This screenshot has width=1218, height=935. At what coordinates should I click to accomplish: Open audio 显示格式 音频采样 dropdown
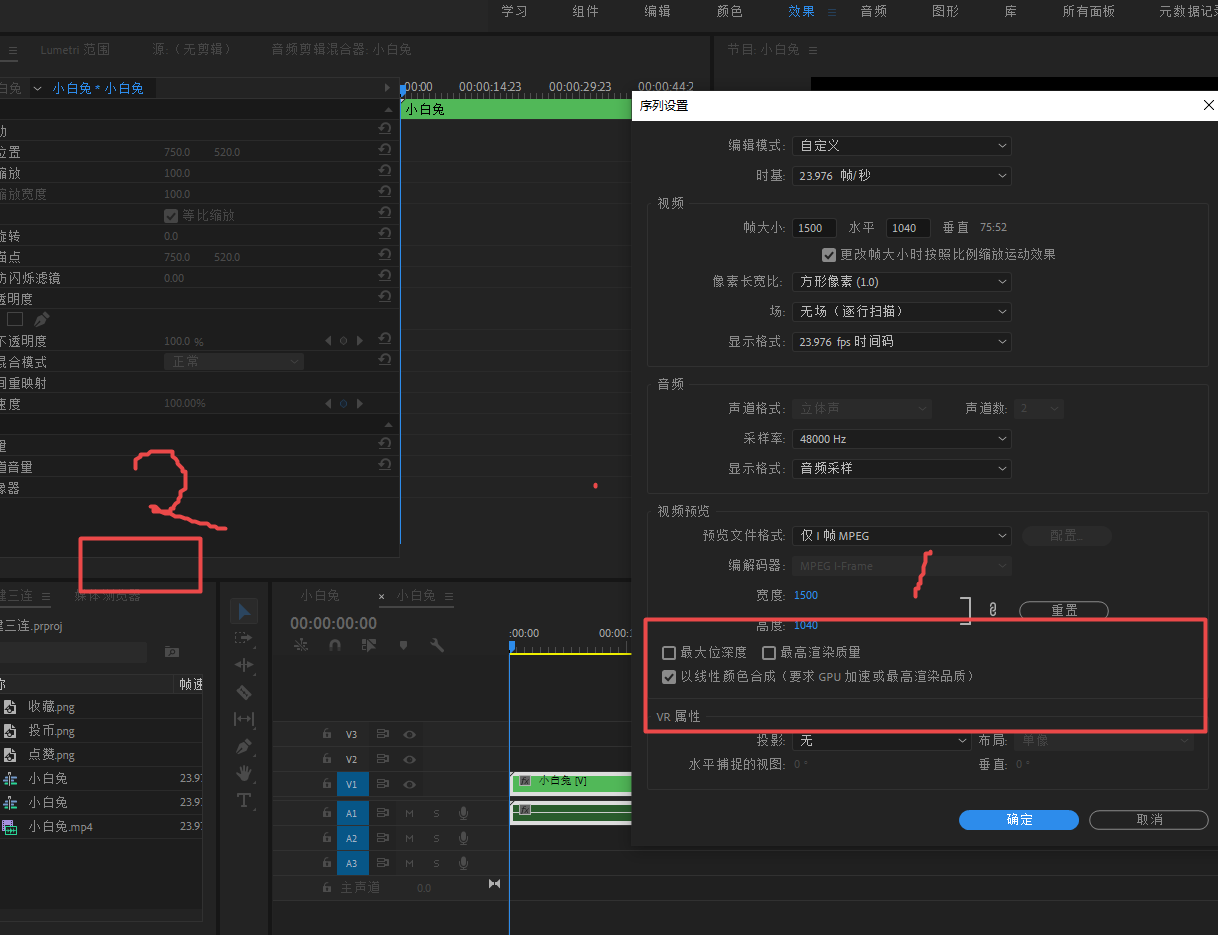click(x=902, y=469)
